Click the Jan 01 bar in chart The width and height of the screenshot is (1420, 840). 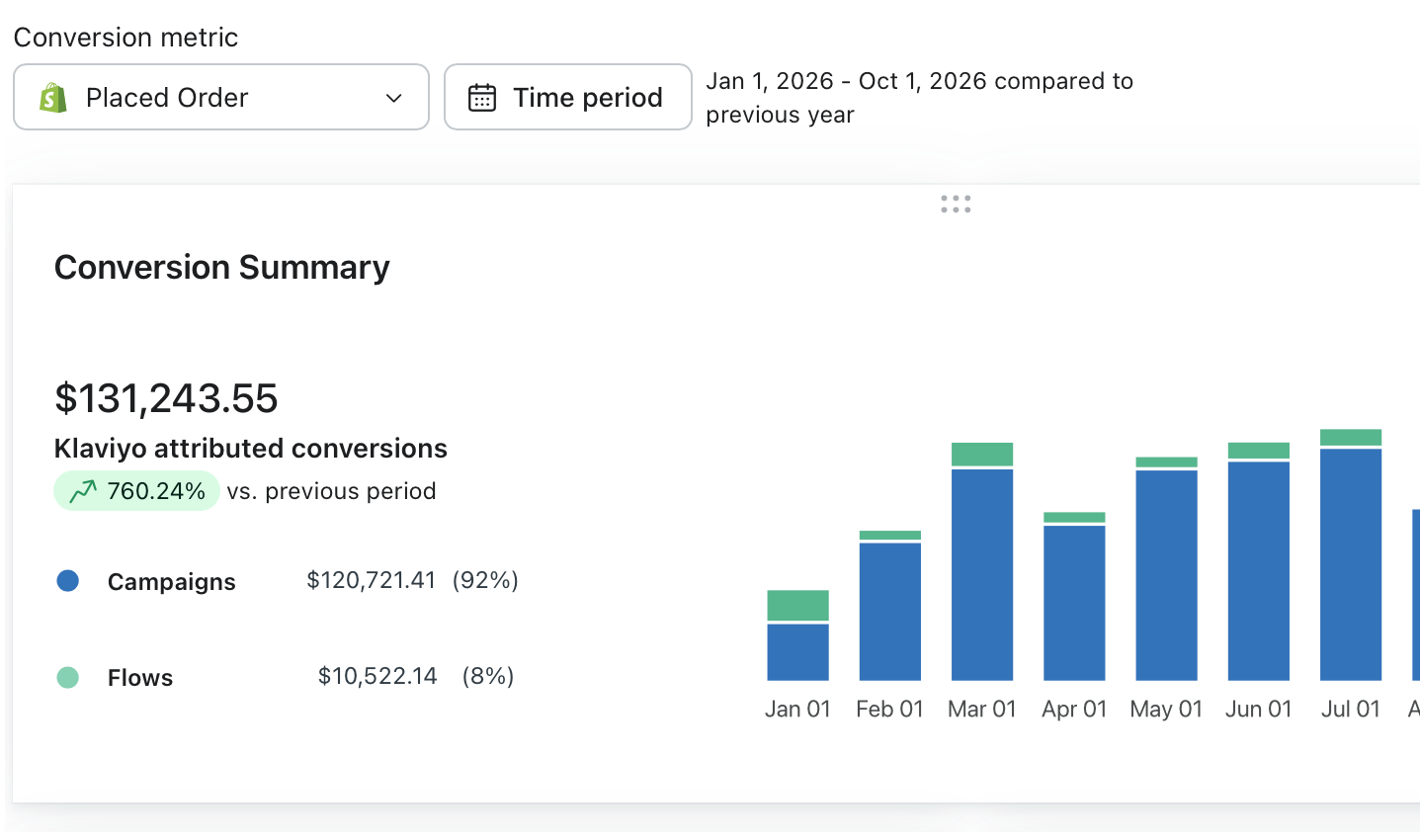pyautogui.click(x=798, y=635)
